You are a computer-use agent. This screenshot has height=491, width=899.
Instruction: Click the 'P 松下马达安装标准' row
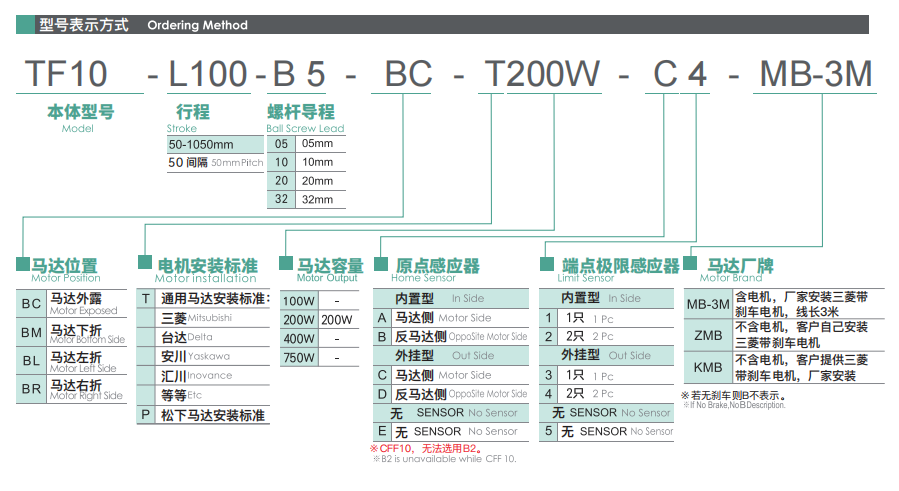coord(204,415)
